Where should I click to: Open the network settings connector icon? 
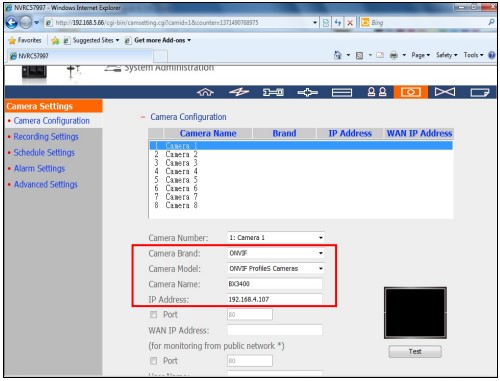[273, 92]
